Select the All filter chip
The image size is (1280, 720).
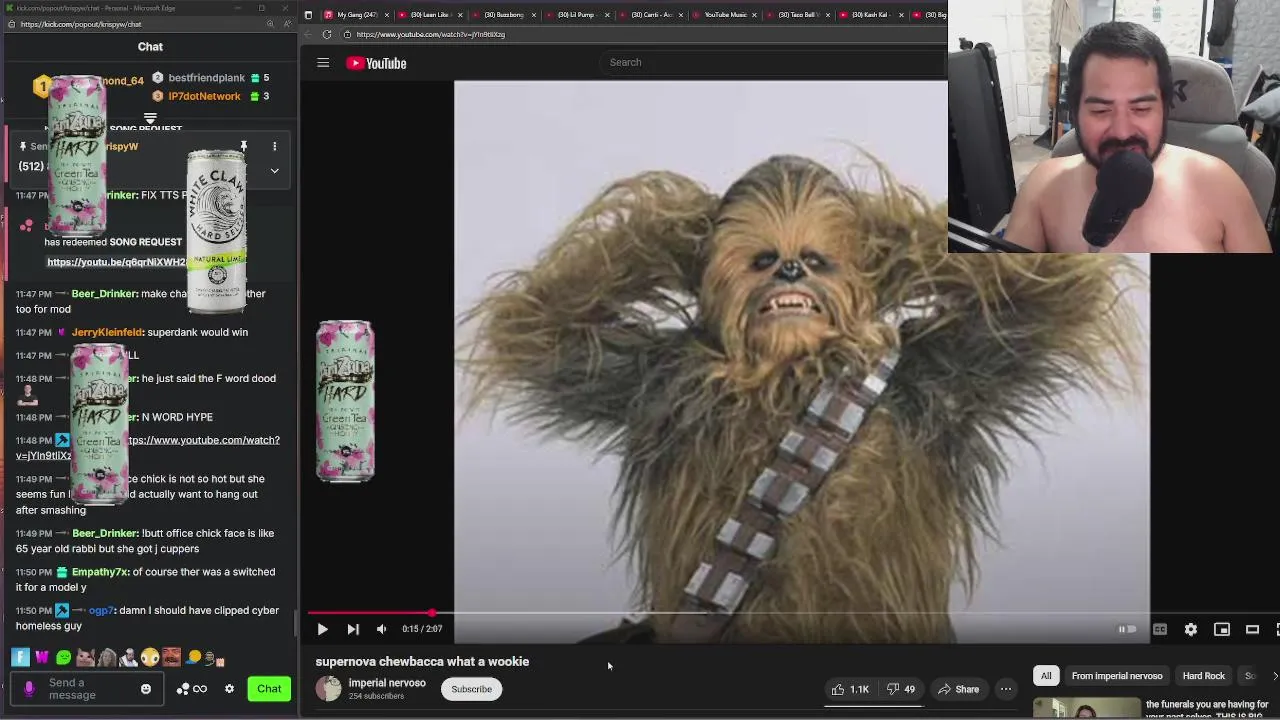[x=1046, y=676]
